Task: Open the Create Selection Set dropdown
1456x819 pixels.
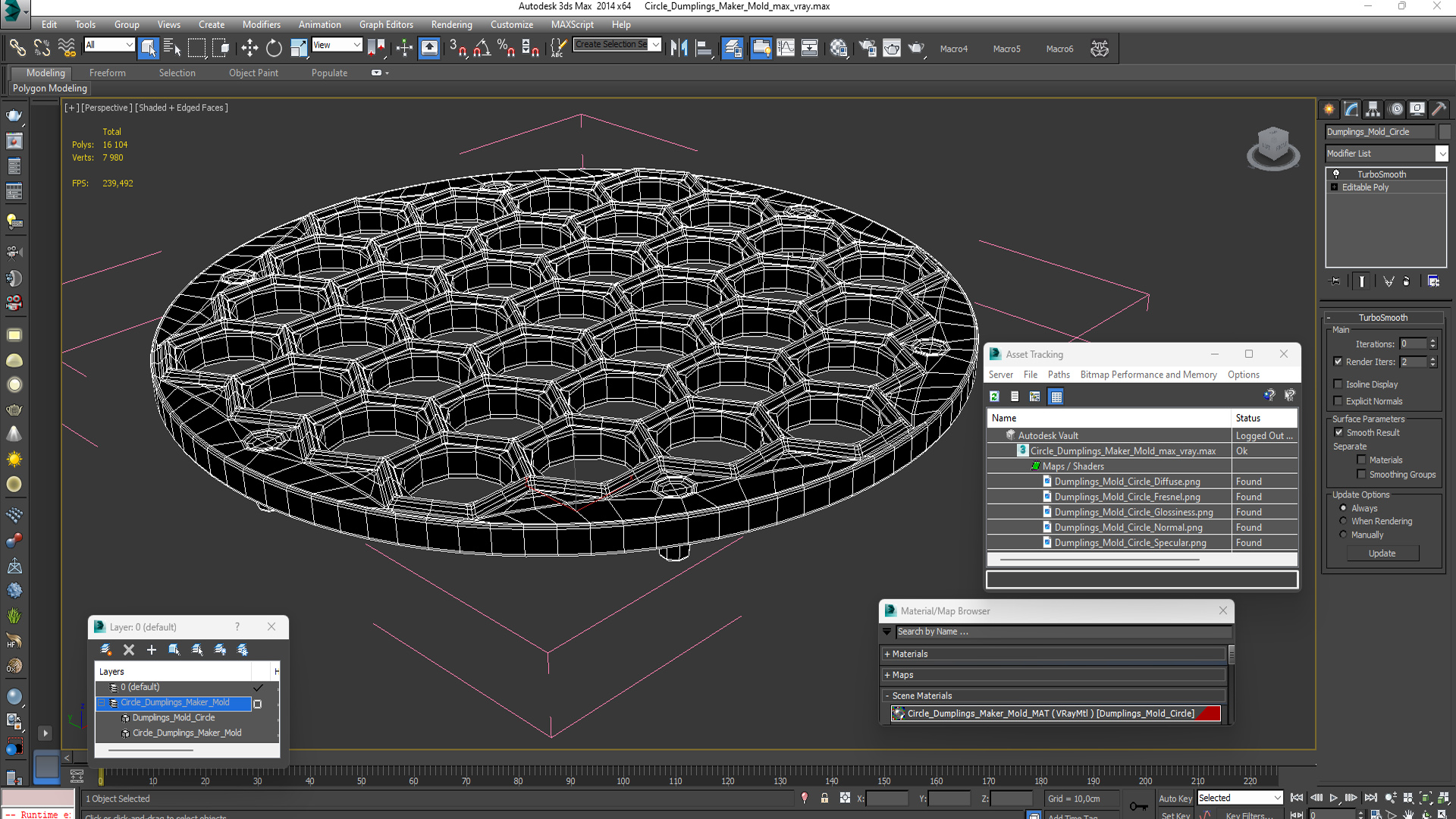Action: 655,44
